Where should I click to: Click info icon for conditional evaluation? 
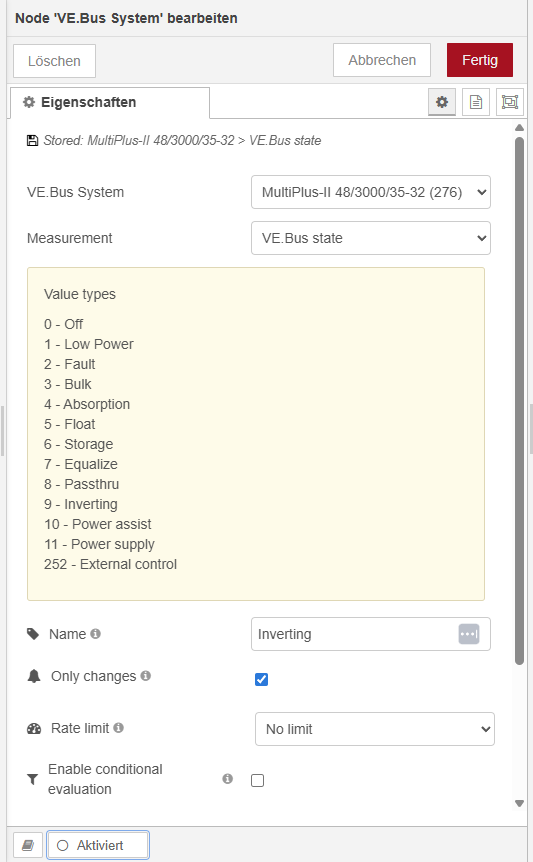[227, 778]
